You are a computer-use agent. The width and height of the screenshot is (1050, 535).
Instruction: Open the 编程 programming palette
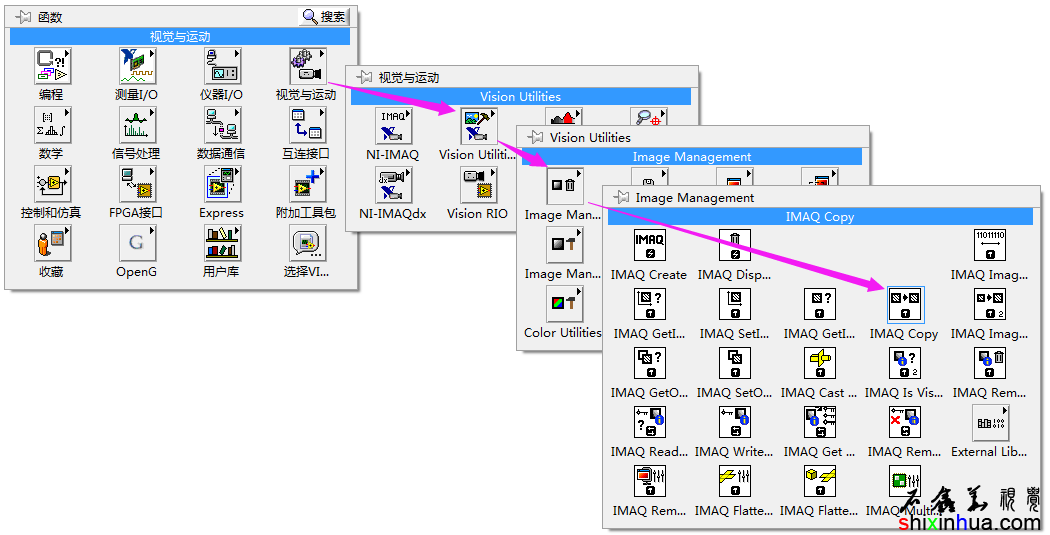[x=51, y=67]
